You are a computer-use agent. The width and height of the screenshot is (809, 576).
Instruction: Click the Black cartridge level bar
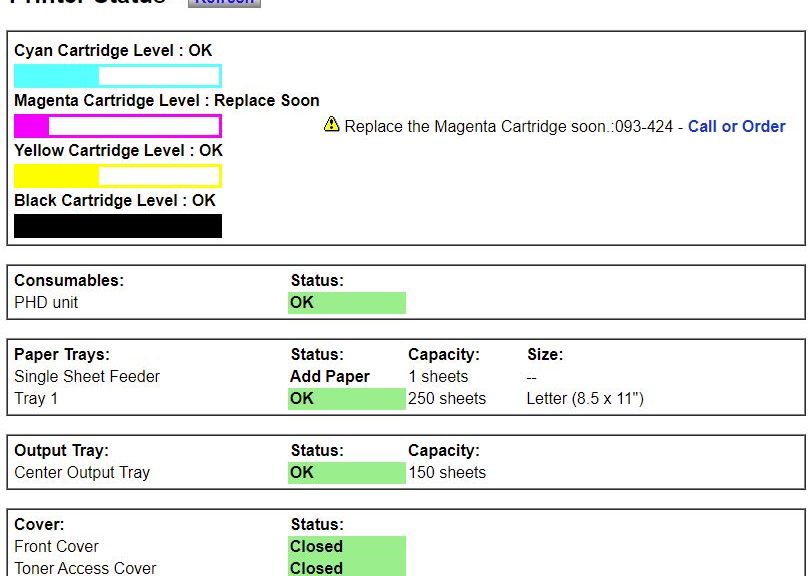coord(118,226)
